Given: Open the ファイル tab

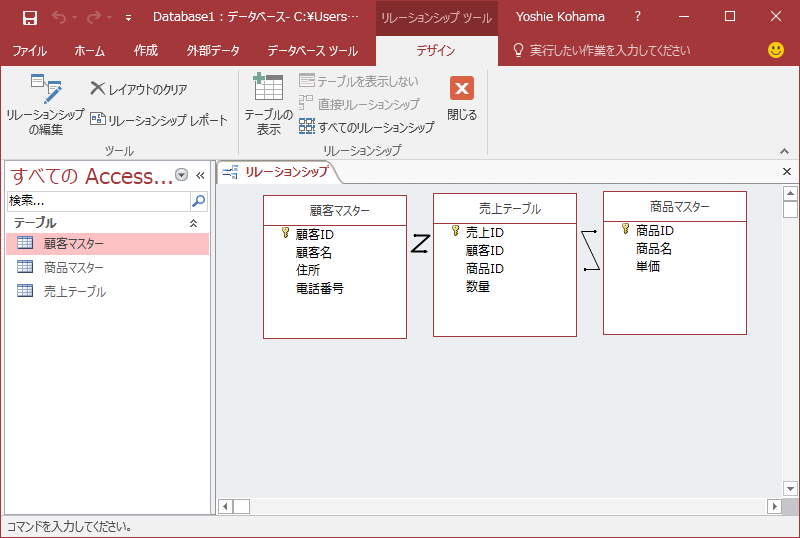Looking at the screenshot, I should [x=29, y=51].
